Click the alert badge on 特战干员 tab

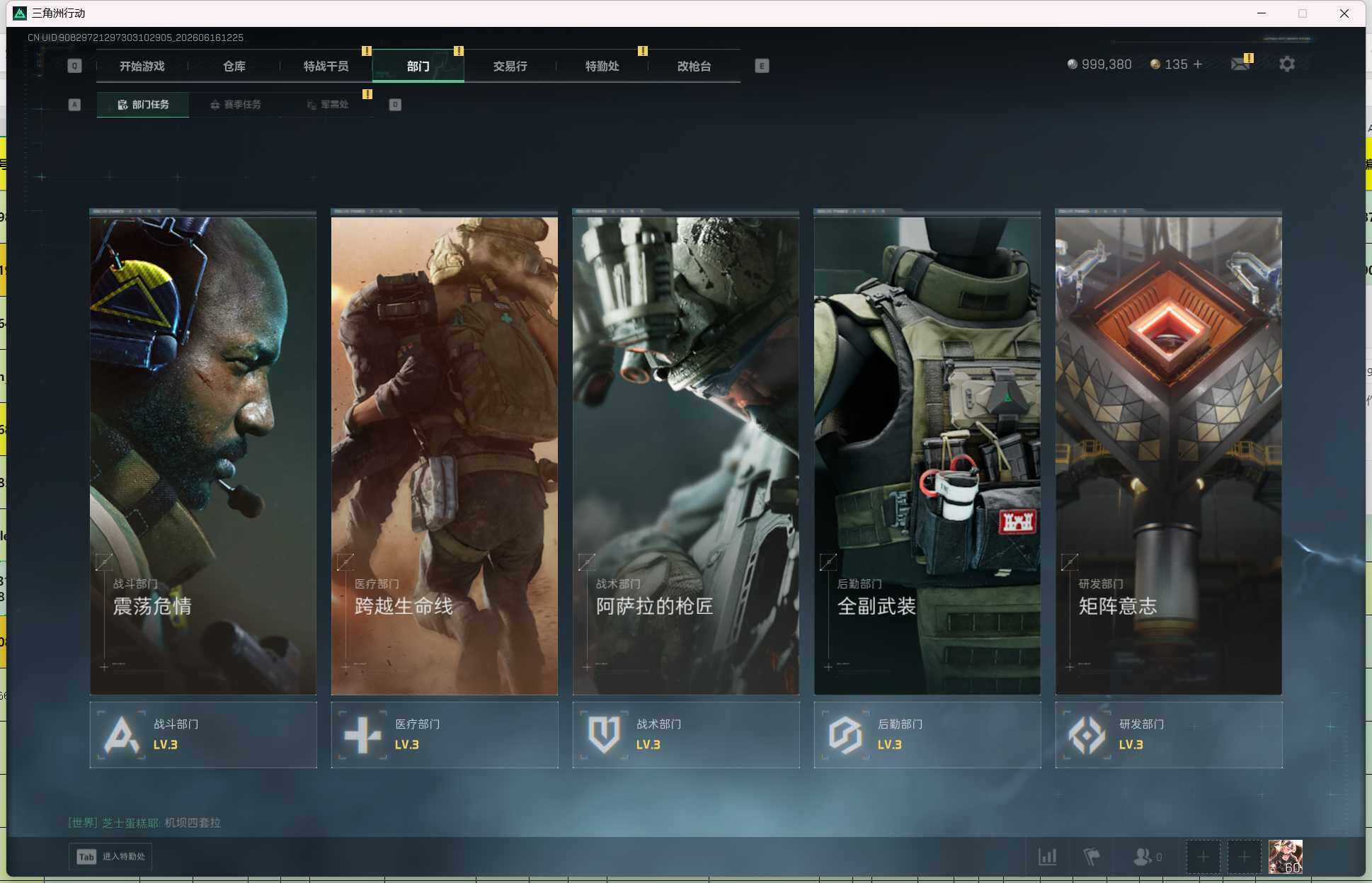(x=366, y=51)
